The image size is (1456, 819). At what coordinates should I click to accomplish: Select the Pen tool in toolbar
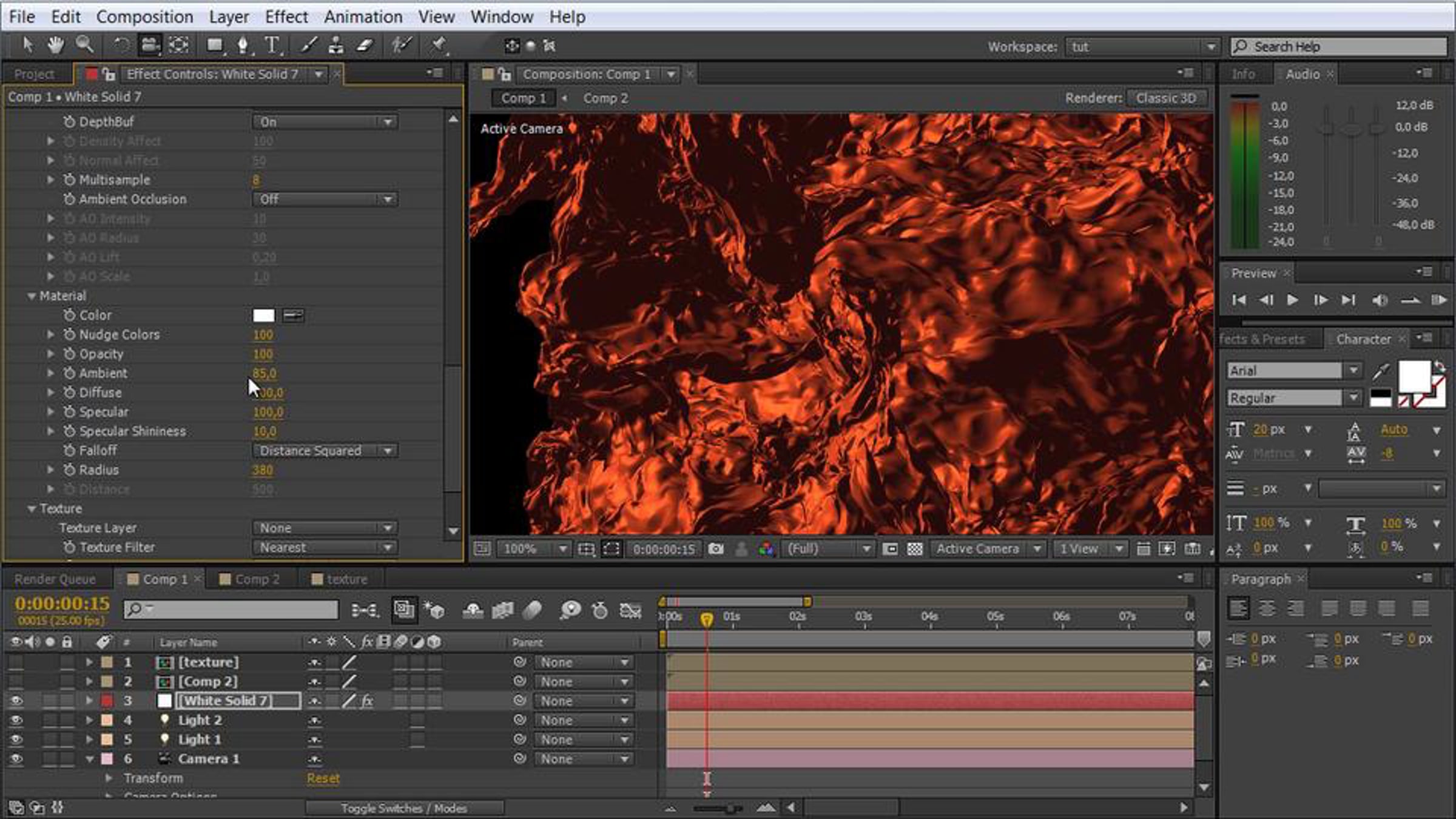point(243,45)
